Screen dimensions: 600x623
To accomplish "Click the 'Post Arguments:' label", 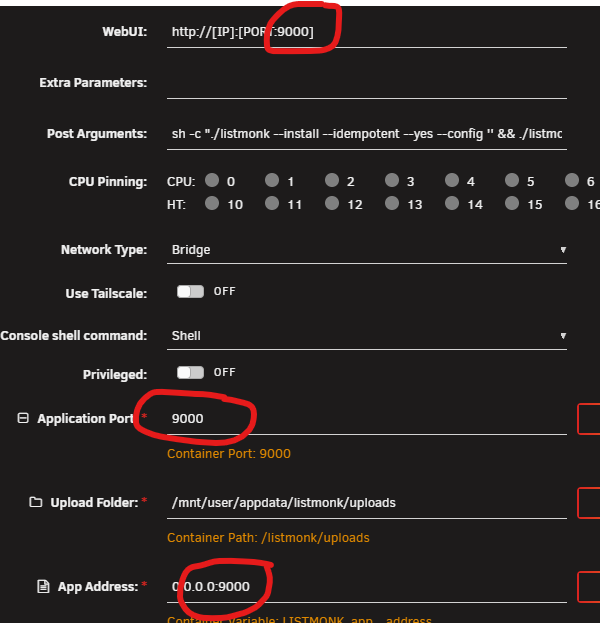I will coord(97,134).
